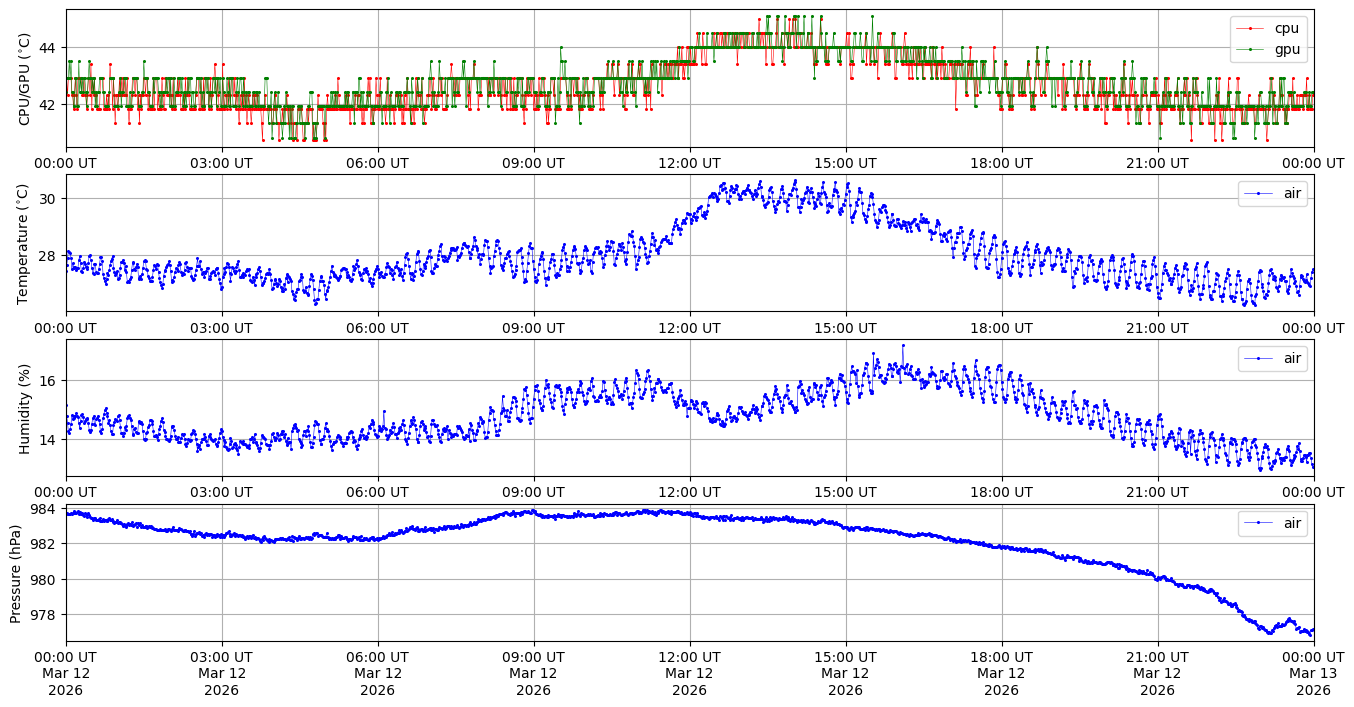Click the Temperature (°C) y-axis label

(x=25, y=242)
